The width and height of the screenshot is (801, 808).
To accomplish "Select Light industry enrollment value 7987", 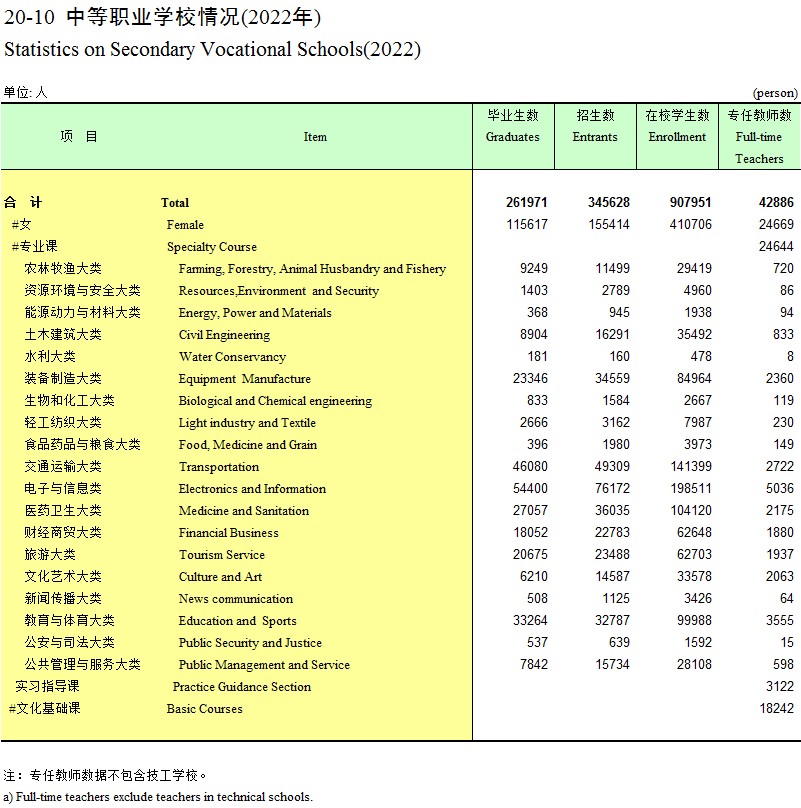I will [x=697, y=422].
